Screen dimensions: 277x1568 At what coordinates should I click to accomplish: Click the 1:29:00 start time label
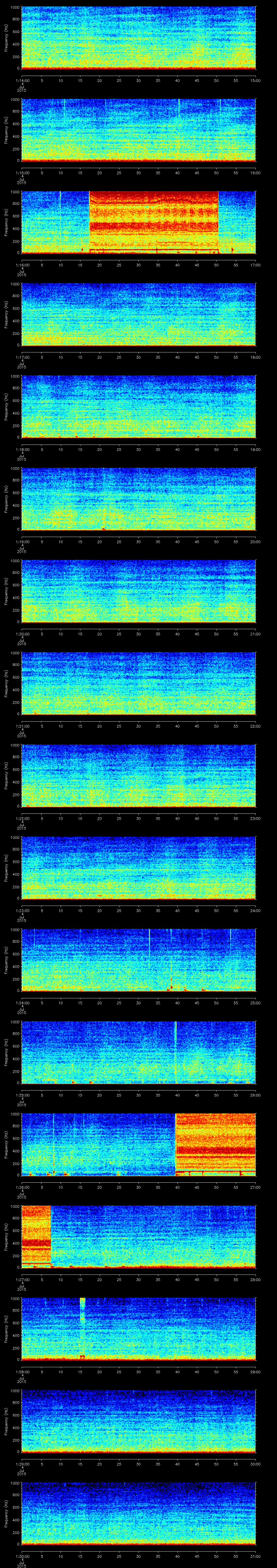click(22, 1464)
